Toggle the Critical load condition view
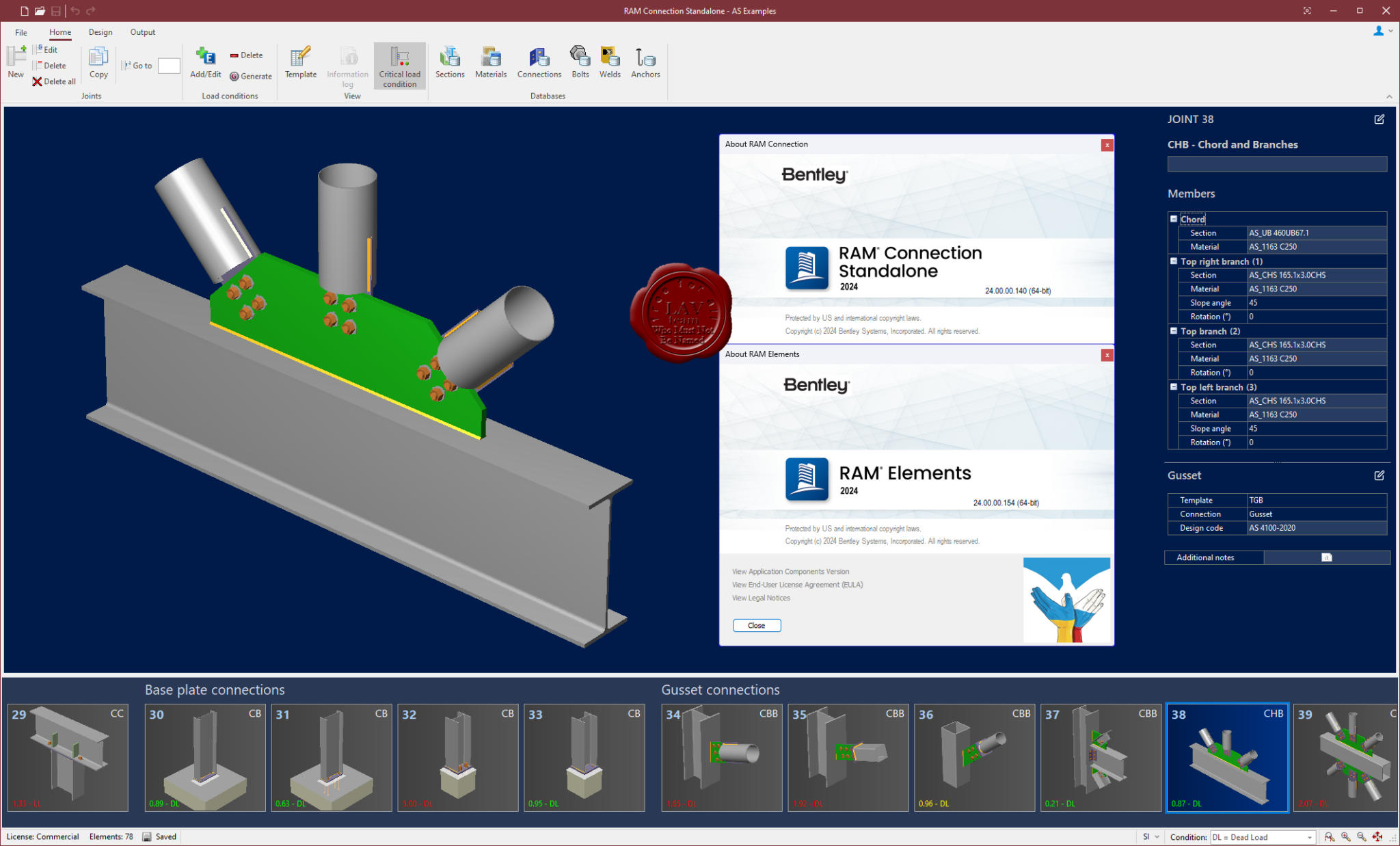Screen dimensions: 1400x846 399,66
